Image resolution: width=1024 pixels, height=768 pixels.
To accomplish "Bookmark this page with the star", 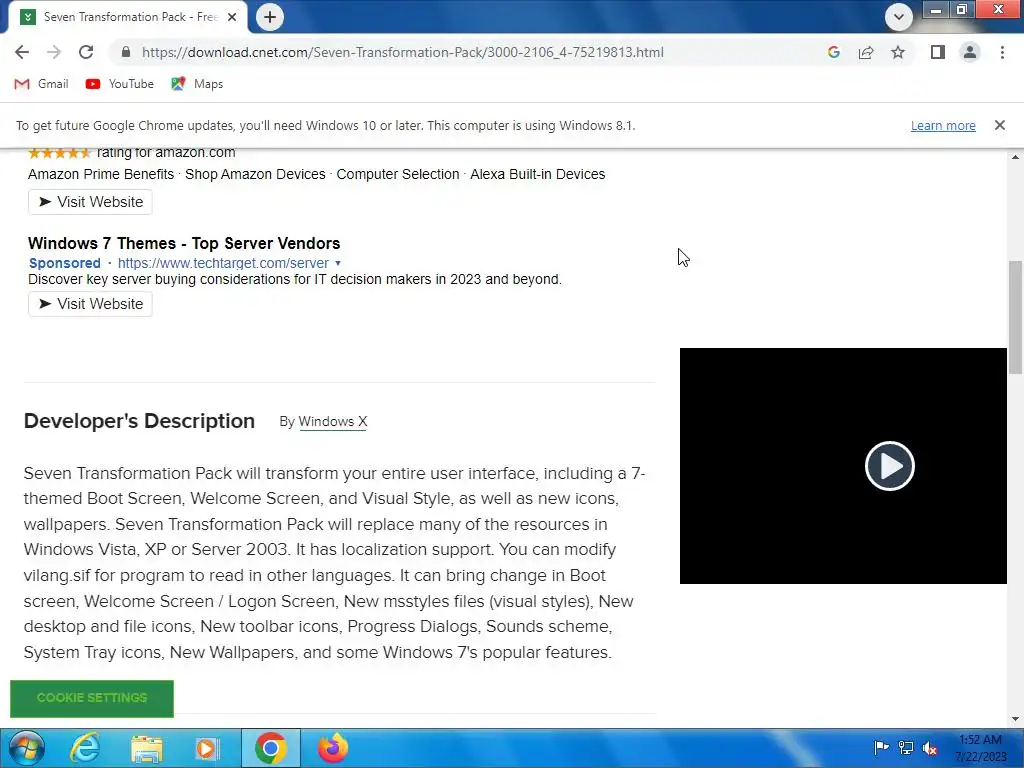I will tap(898, 52).
